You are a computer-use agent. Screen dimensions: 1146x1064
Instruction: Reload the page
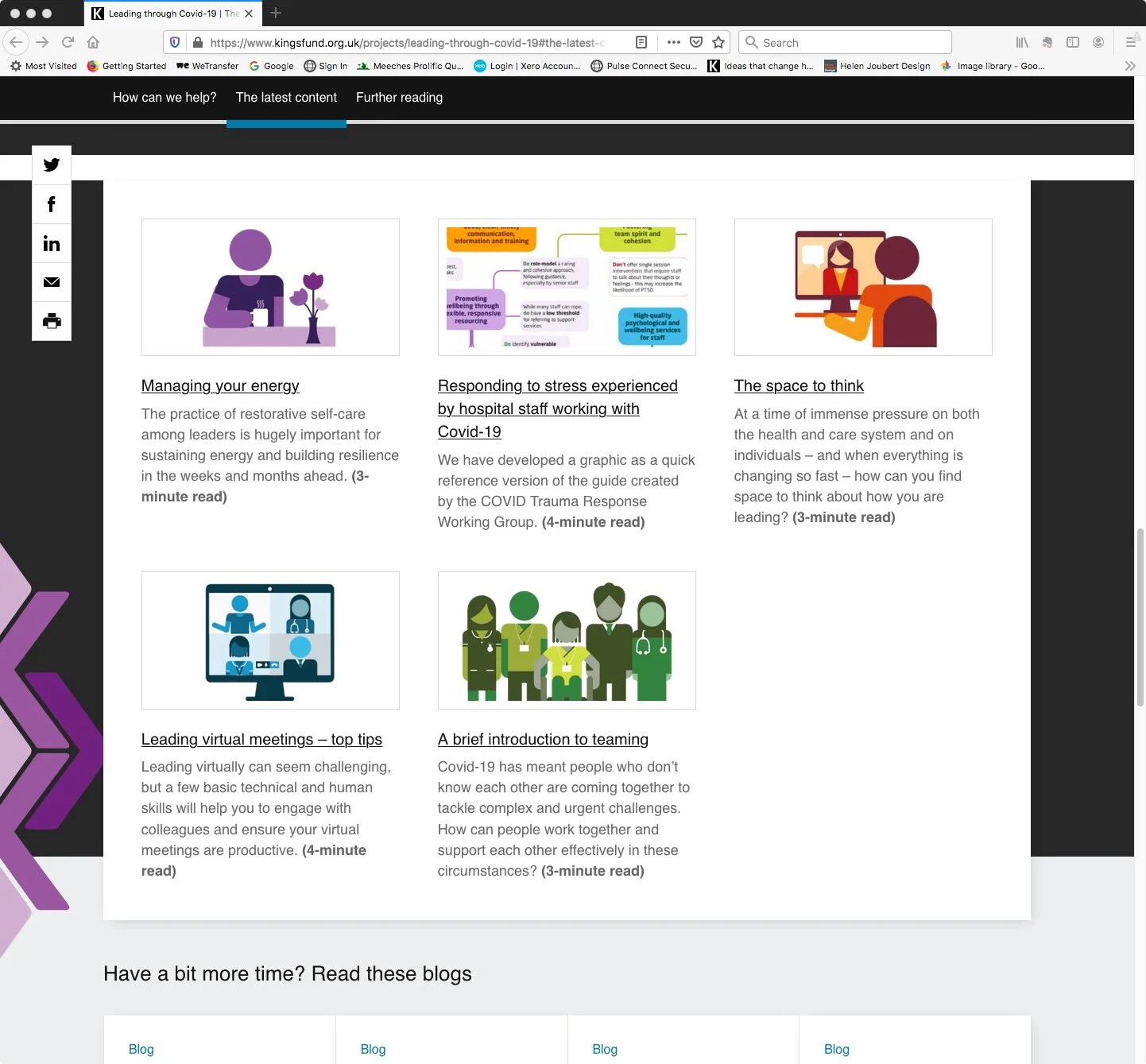click(68, 42)
